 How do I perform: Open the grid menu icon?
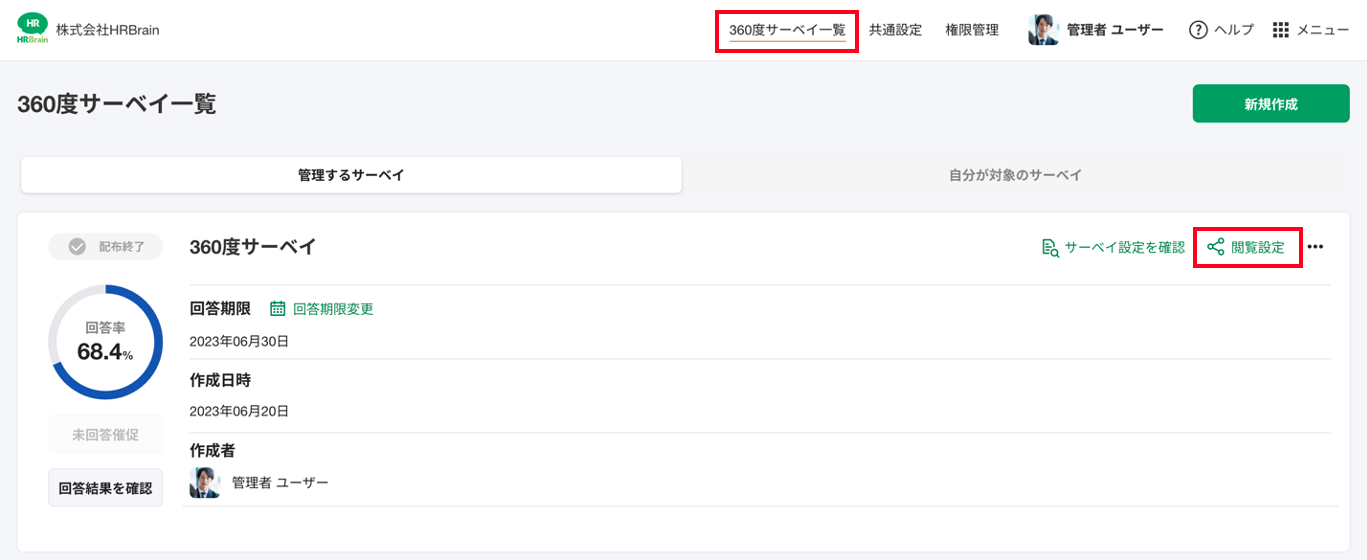[x=1281, y=30]
